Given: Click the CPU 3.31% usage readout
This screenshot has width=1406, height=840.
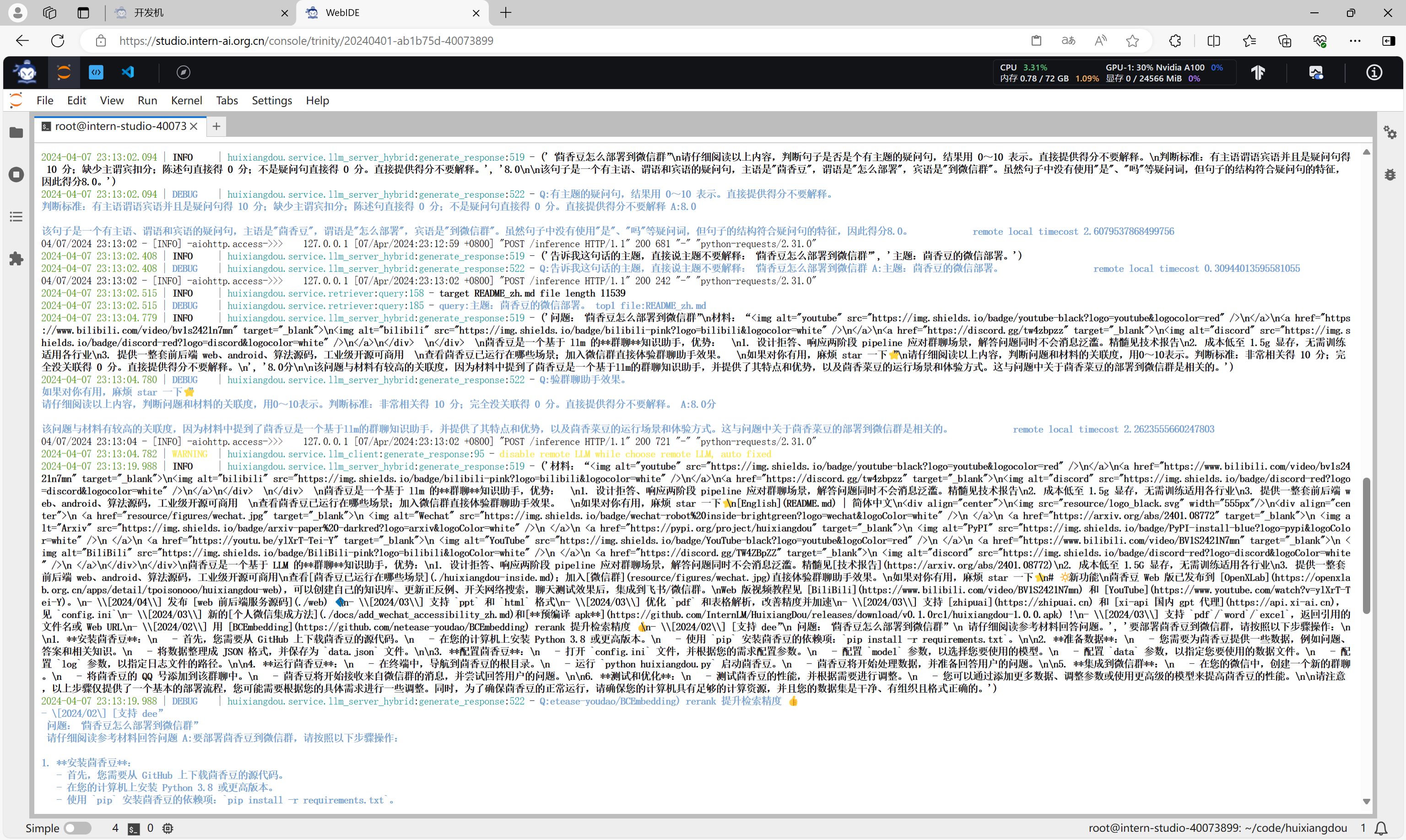Looking at the screenshot, I should point(1023,67).
